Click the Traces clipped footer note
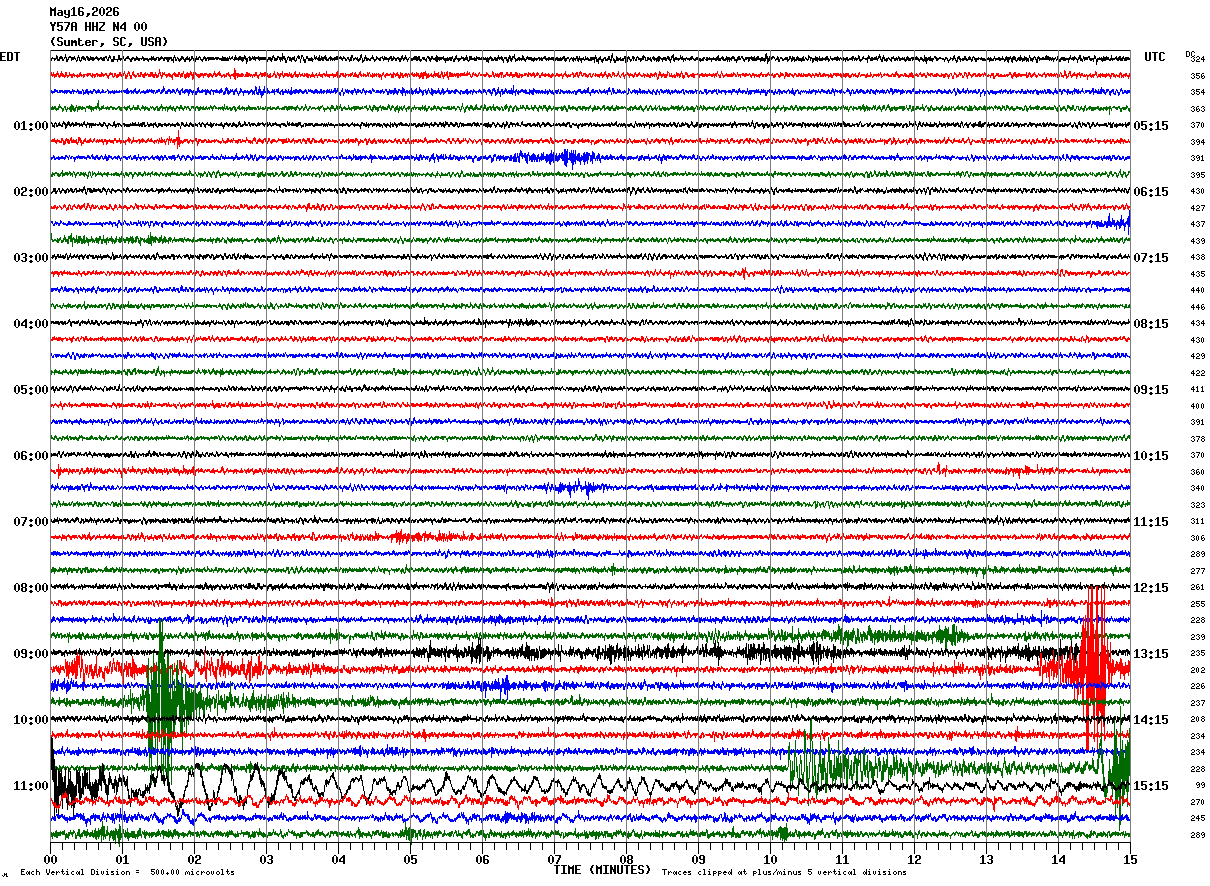 point(784,873)
